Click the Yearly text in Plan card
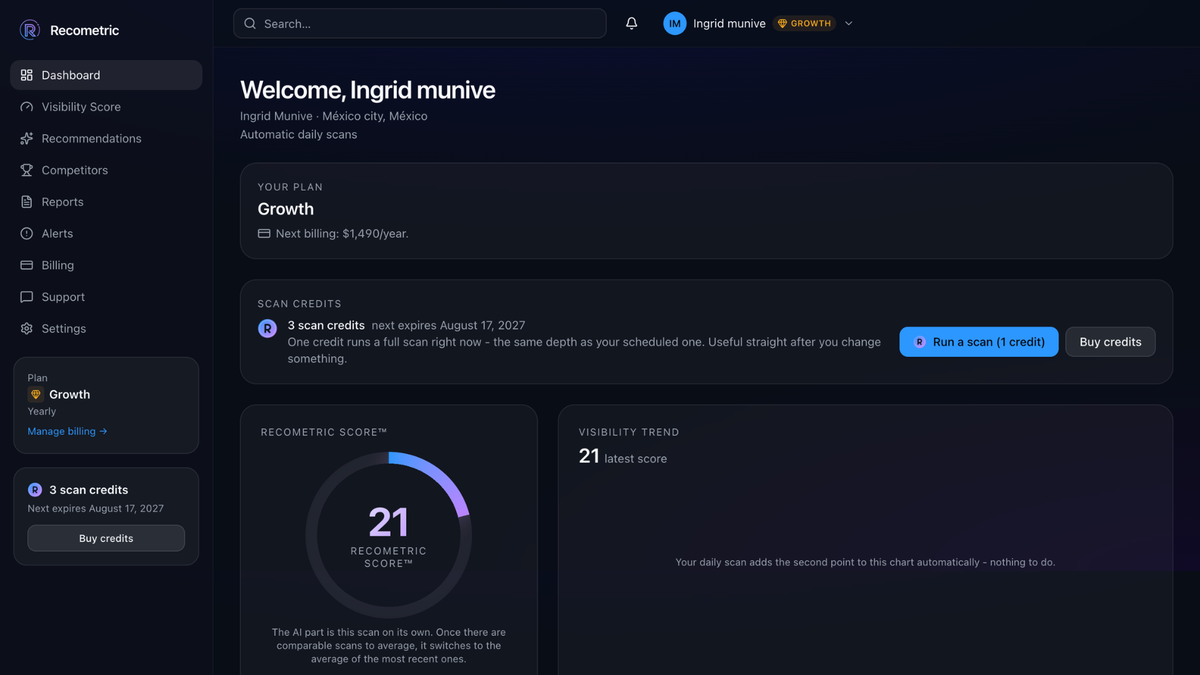The height and width of the screenshot is (675, 1200). (x=42, y=411)
